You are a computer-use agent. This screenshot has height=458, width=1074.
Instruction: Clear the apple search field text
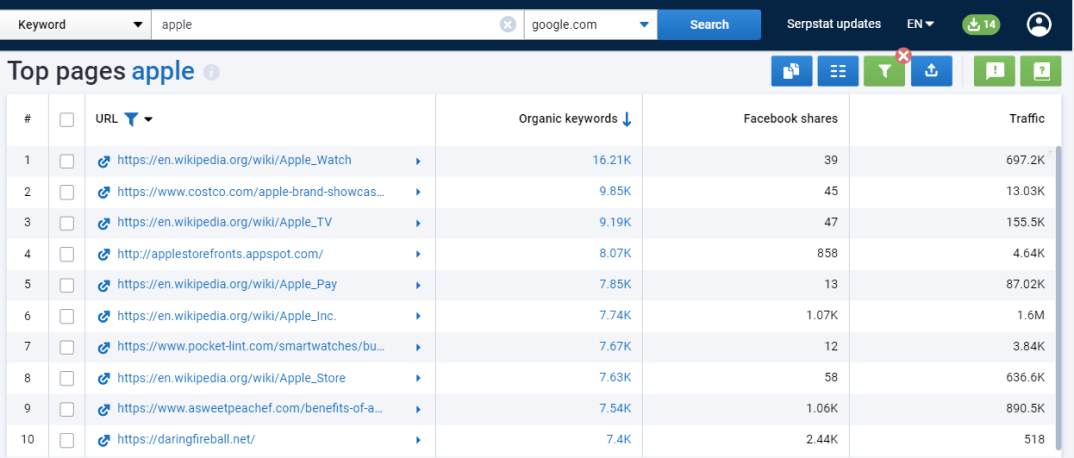(507, 25)
